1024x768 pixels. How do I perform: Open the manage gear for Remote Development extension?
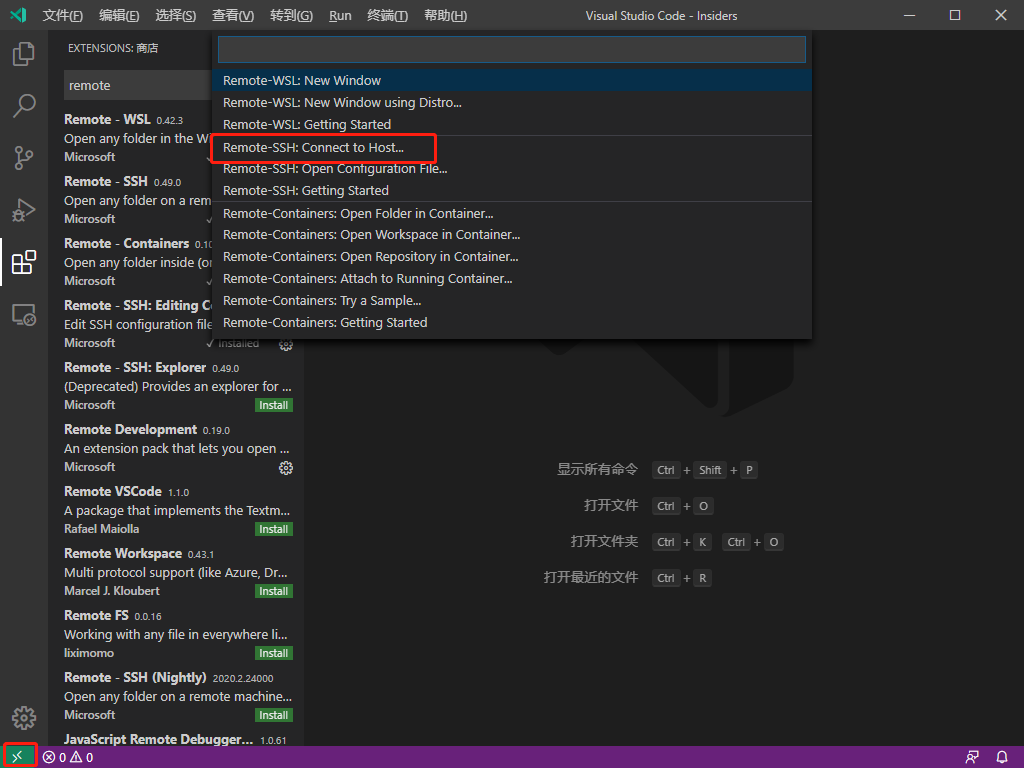285,468
